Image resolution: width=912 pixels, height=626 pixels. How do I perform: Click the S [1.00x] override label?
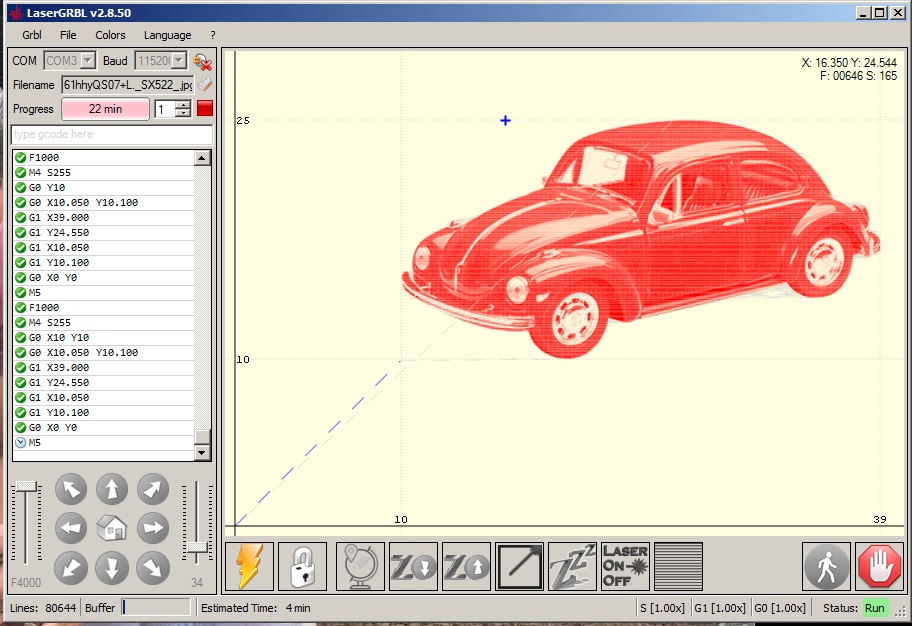point(662,608)
